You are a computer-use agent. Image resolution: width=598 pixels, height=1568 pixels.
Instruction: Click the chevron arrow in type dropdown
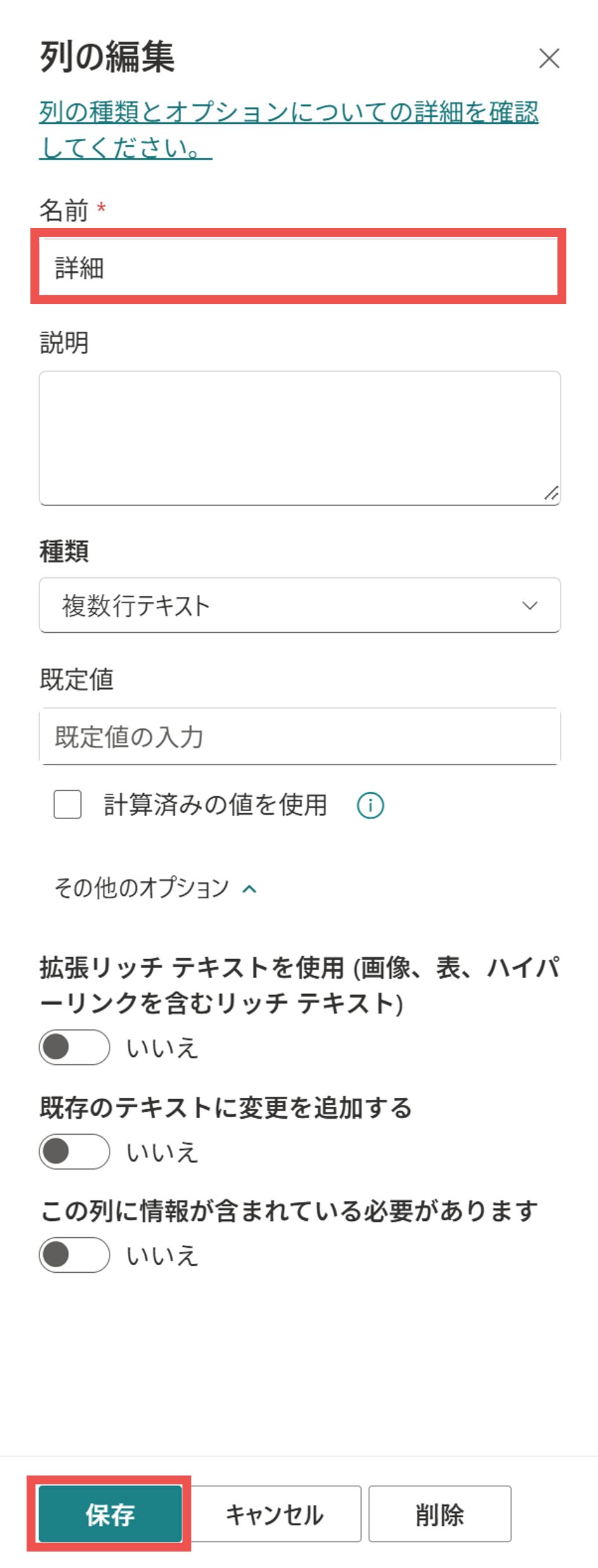(x=530, y=606)
